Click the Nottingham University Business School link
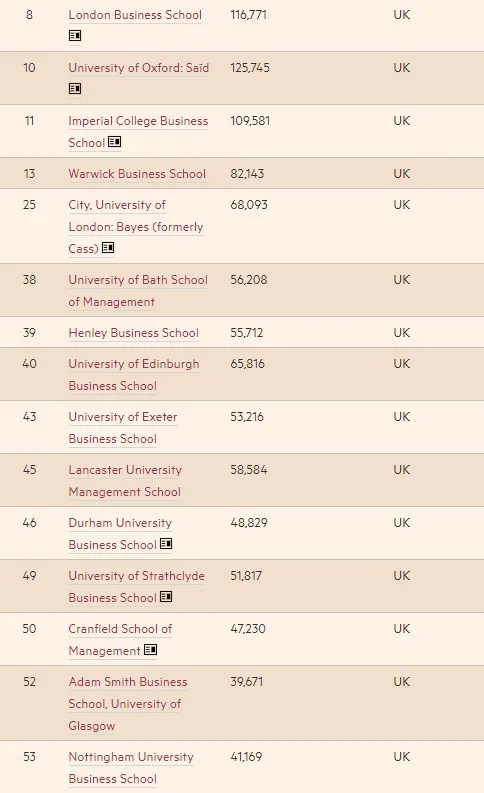 (131, 768)
